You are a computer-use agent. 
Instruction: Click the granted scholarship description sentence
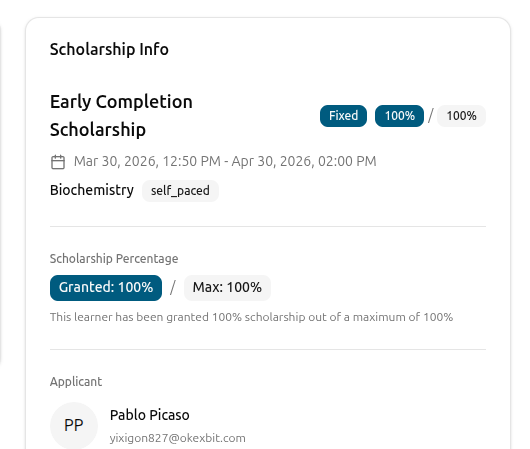click(251, 317)
